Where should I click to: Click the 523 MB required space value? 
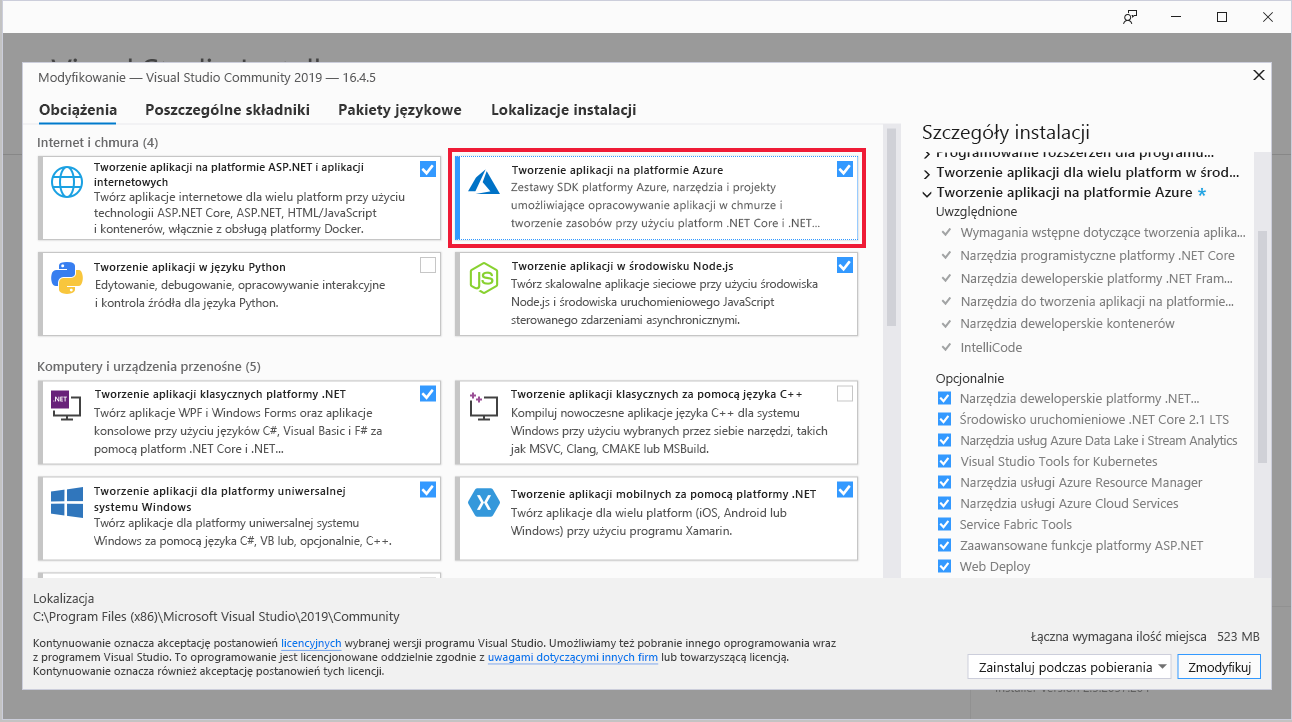tap(1238, 636)
